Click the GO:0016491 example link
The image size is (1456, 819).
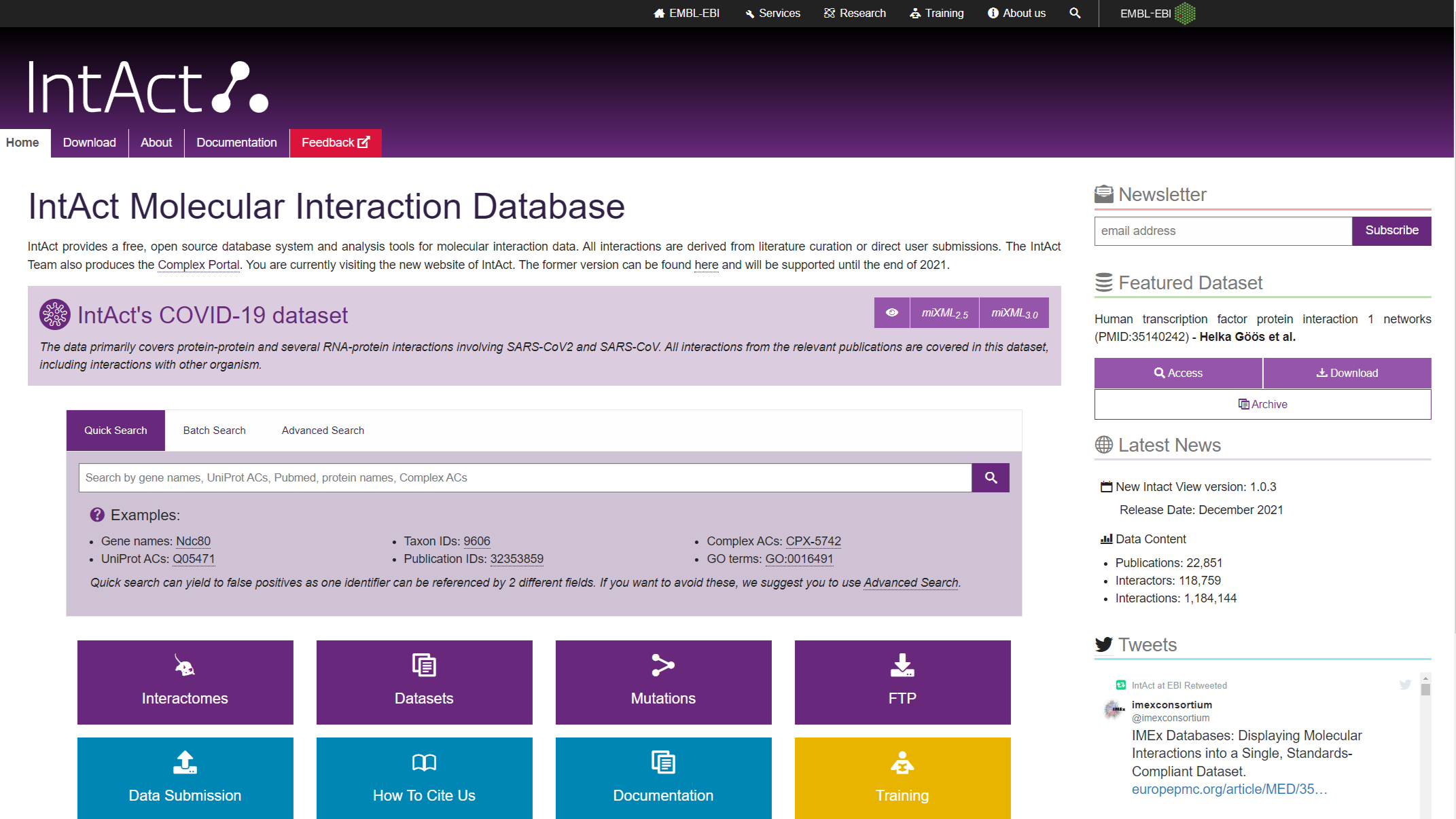tap(799, 559)
